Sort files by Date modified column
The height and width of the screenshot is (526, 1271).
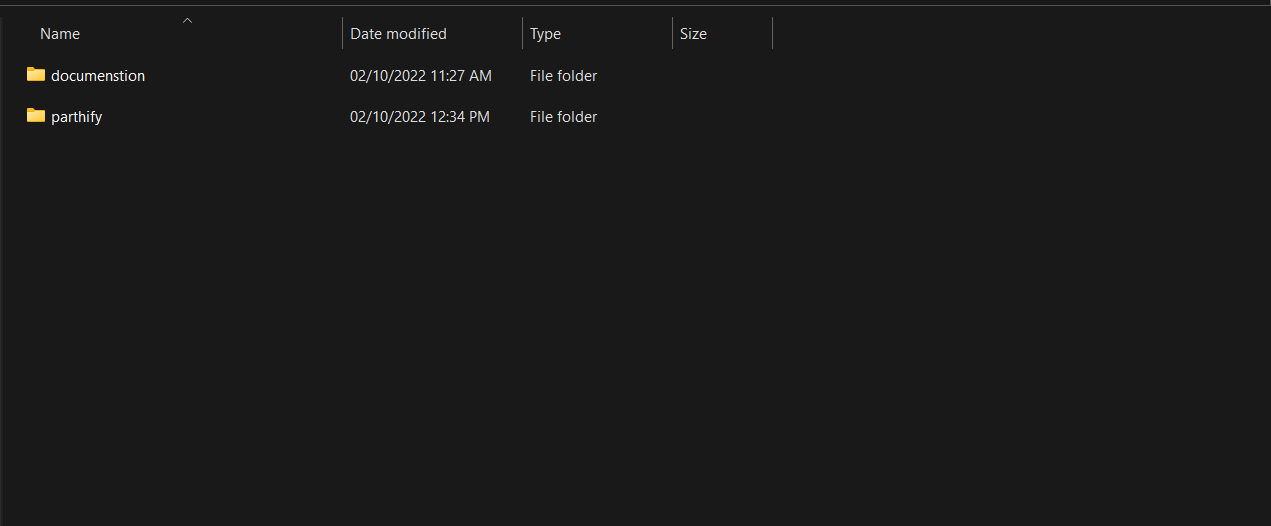coord(398,34)
